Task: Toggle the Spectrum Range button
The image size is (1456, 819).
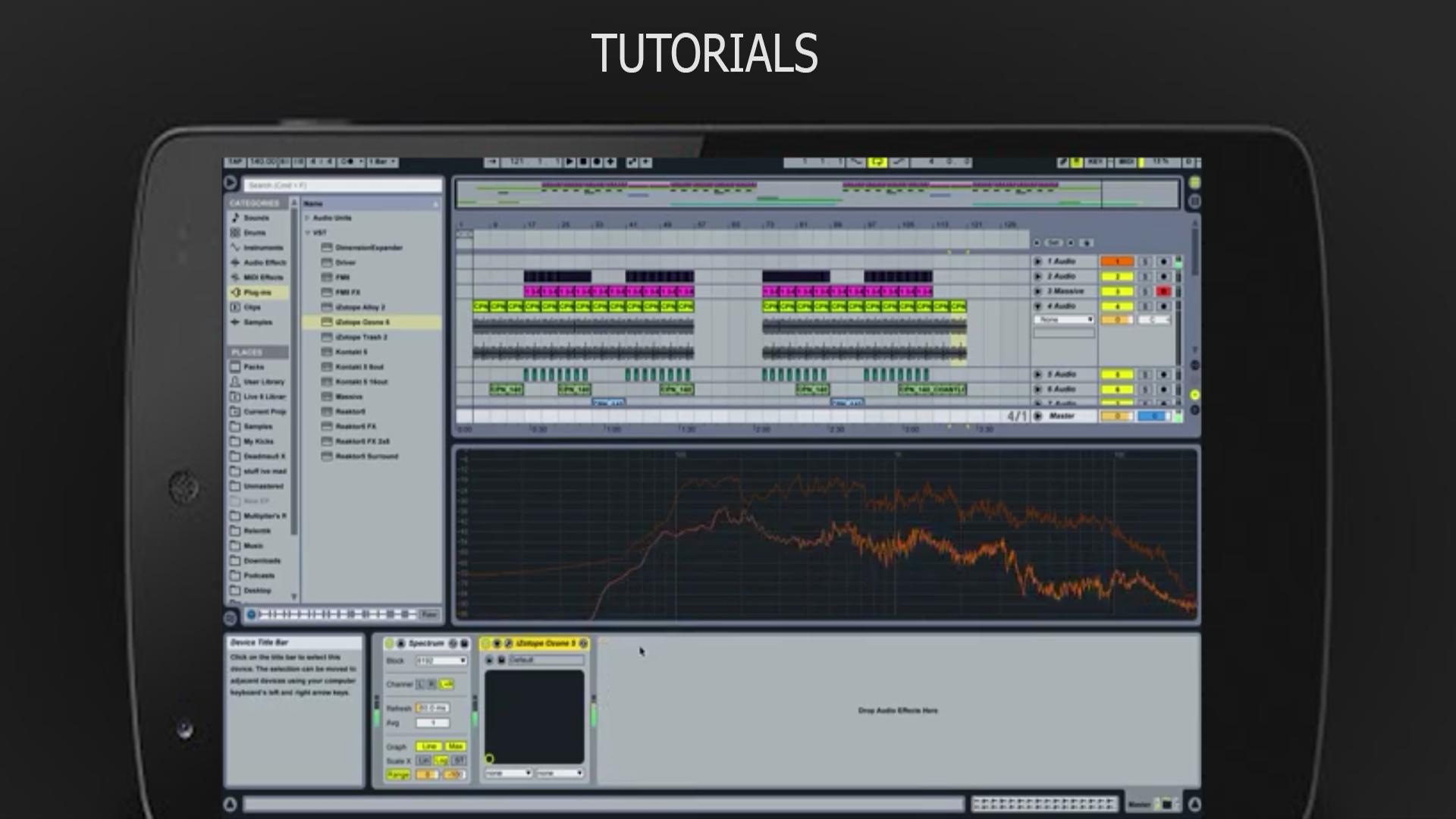Action: pos(398,775)
